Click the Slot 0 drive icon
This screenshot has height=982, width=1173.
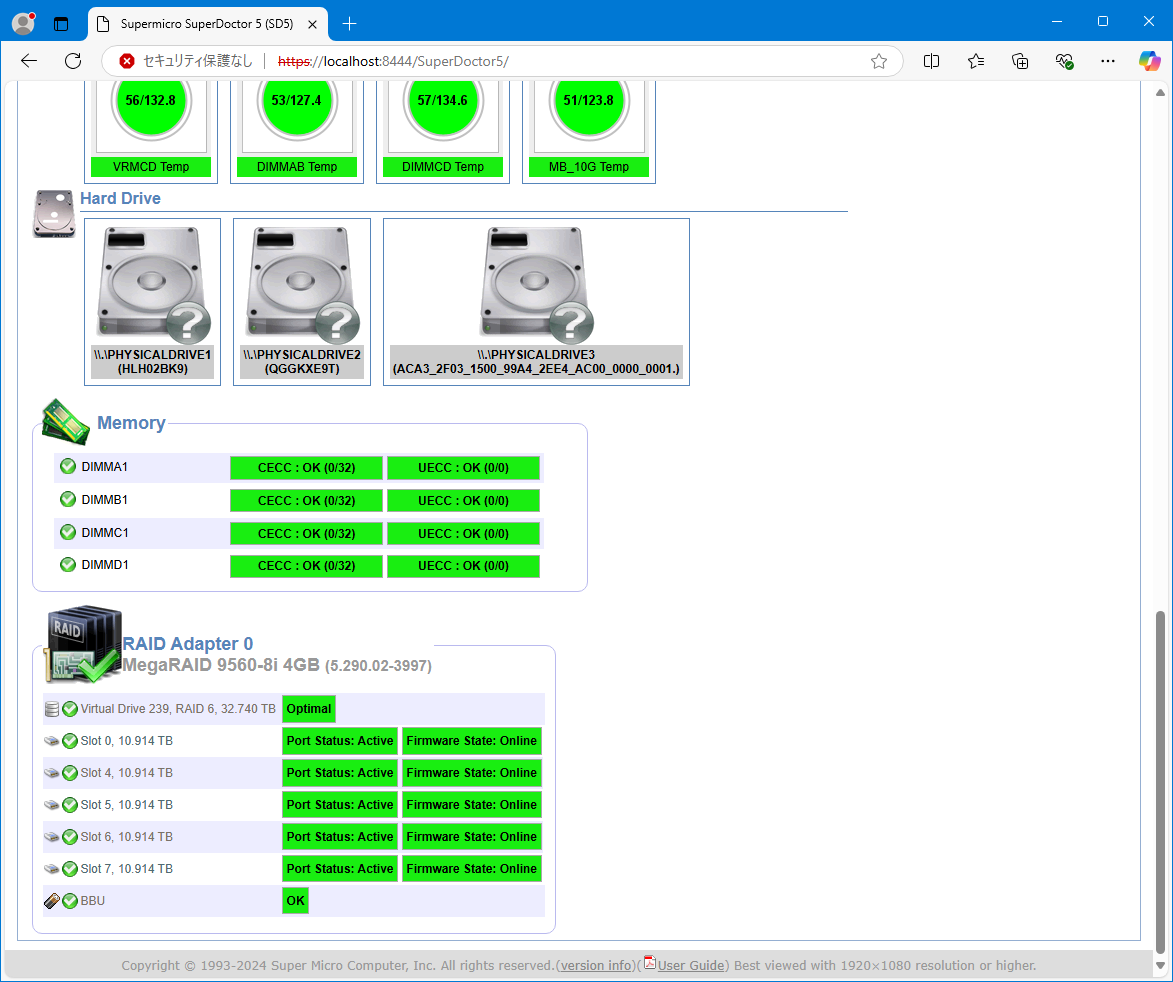click(52, 741)
